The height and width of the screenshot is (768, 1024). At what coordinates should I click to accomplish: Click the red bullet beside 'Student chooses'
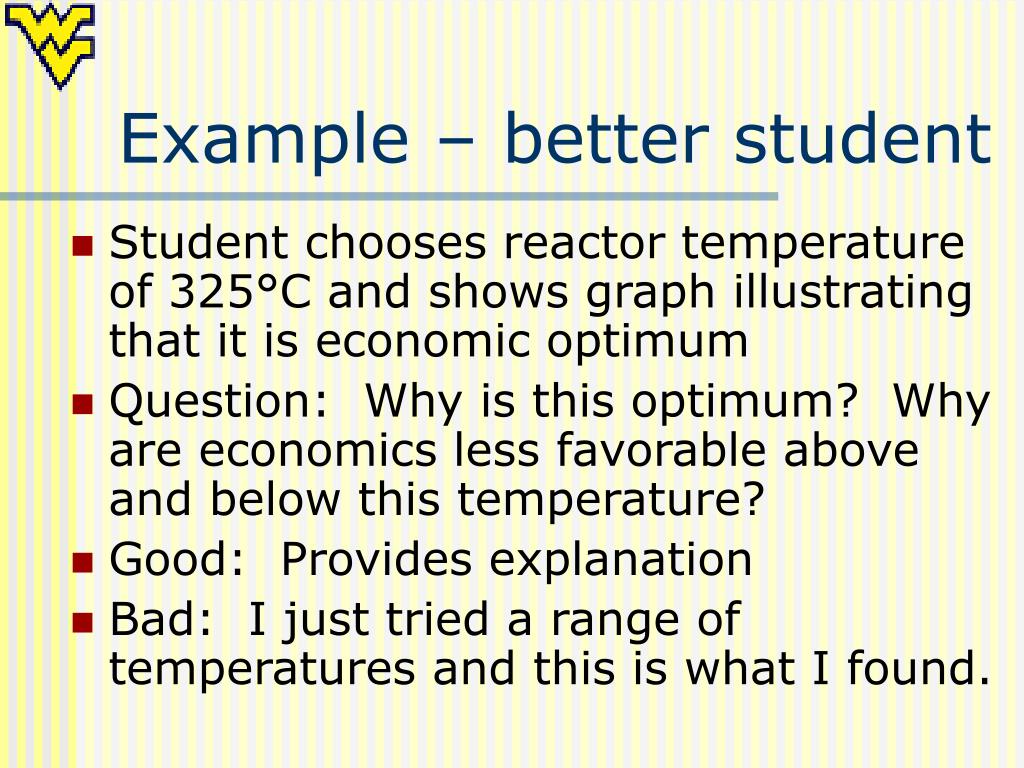[x=83, y=246]
